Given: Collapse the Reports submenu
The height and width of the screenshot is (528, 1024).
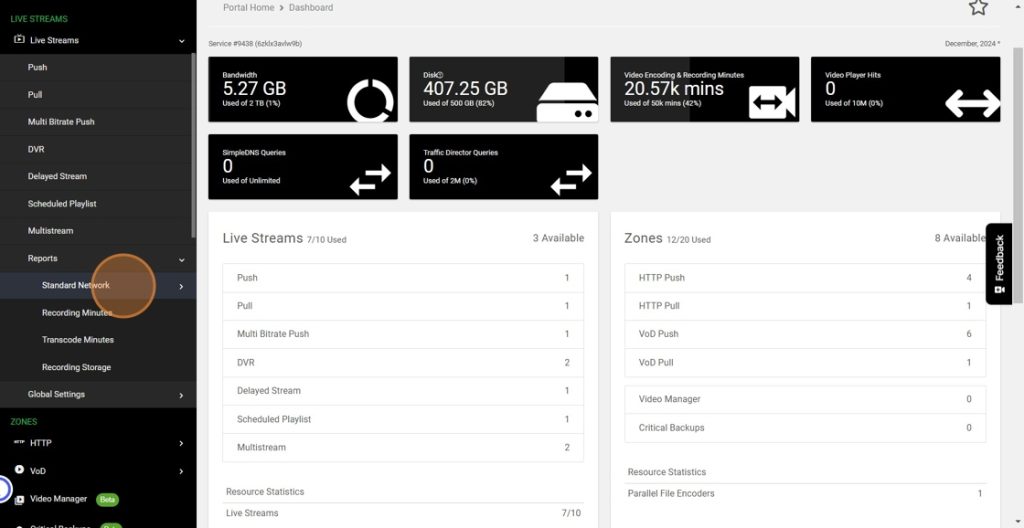Looking at the screenshot, I should point(181,259).
